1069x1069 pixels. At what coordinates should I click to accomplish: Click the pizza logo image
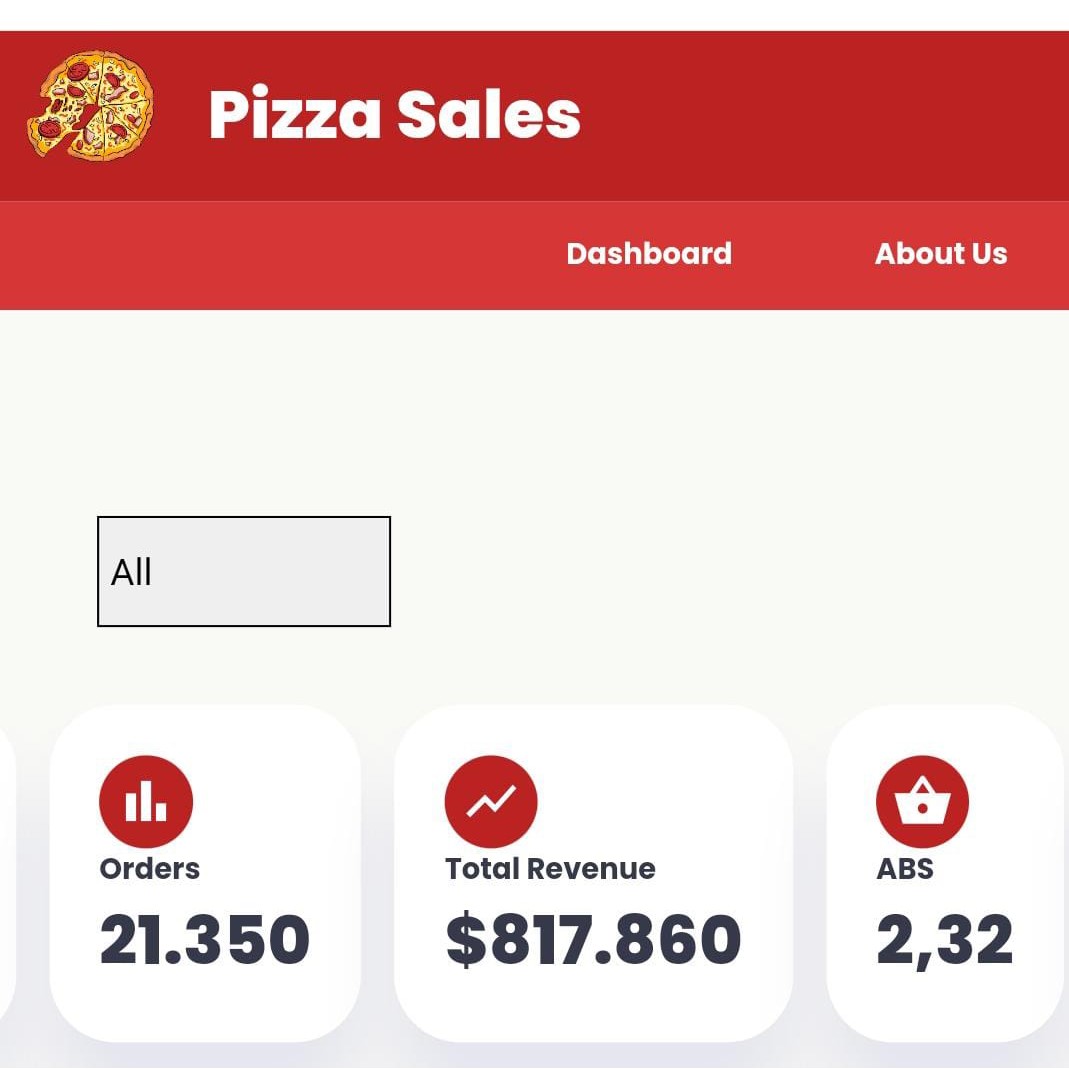coord(90,105)
